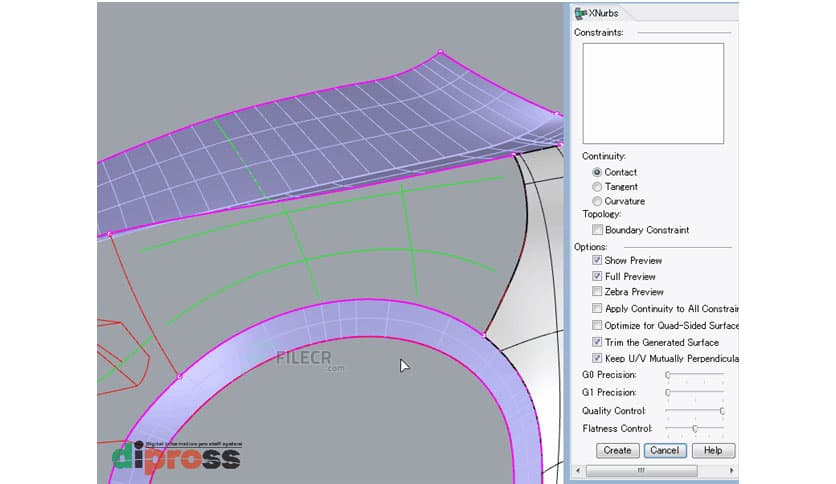Click the wheel arch flange surface
This screenshot has height=484, width=836.
pyautogui.click(x=368, y=318)
